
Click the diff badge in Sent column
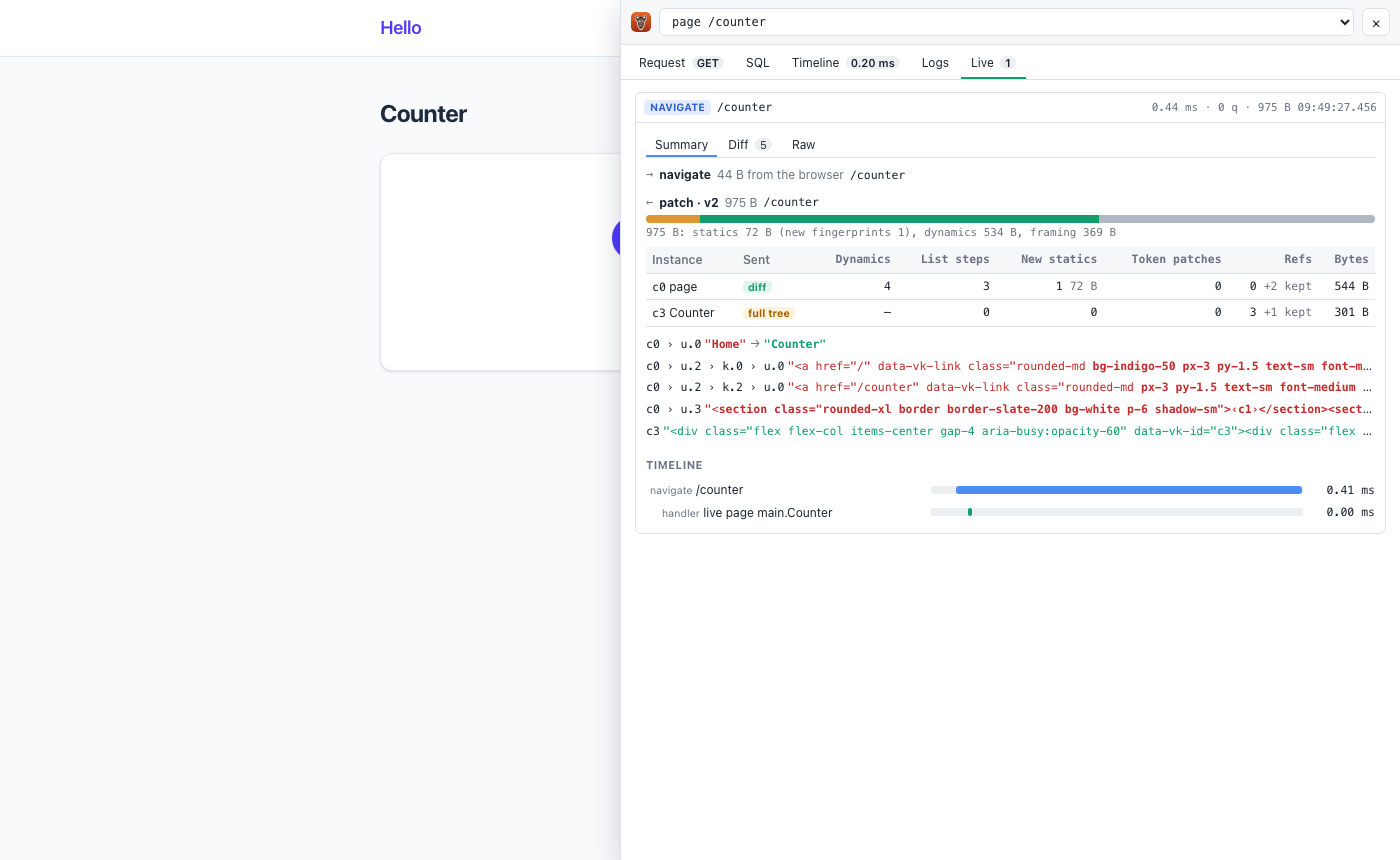pyautogui.click(x=757, y=287)
